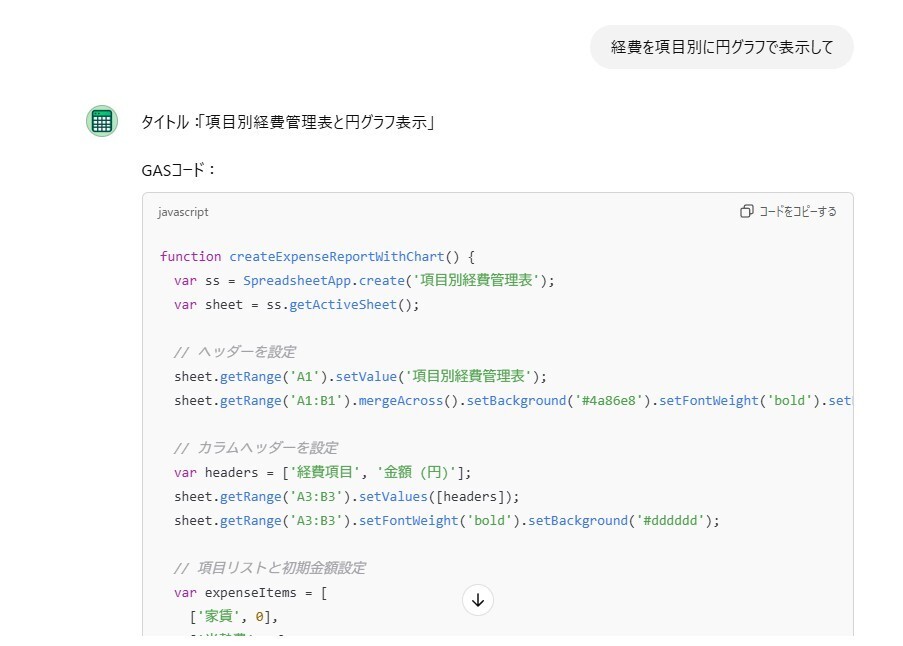Click mergeAcross in the code
This screenshot has width=903, height=646.
tap(401, 401)
